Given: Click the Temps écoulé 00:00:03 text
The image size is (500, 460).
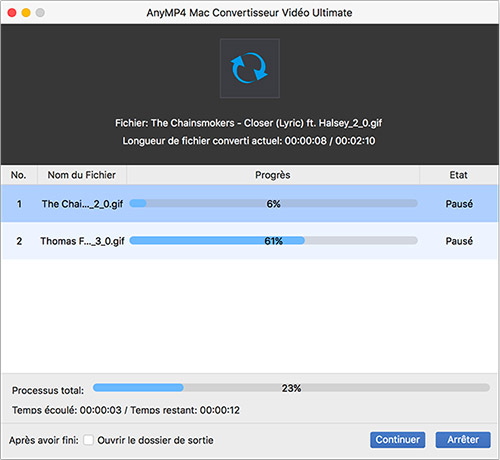Looking at the screenshot, I should click(67, 410).
